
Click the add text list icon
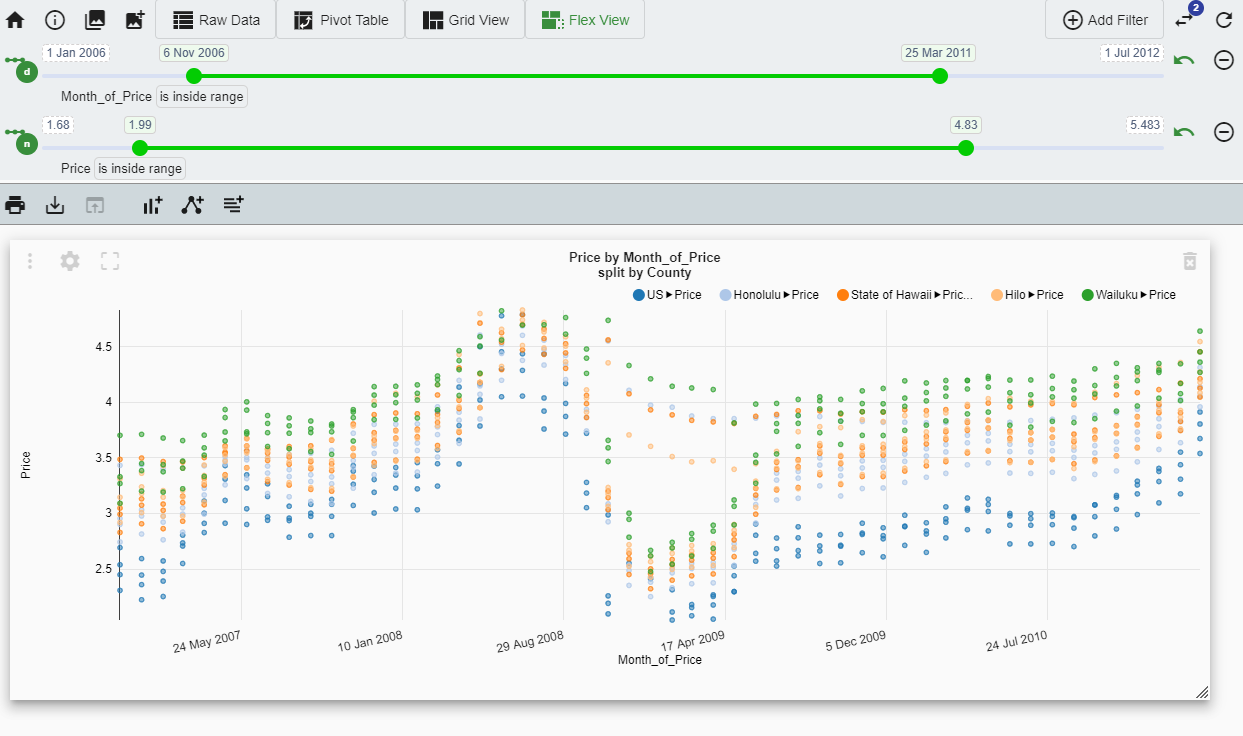[x=233, y=205]
